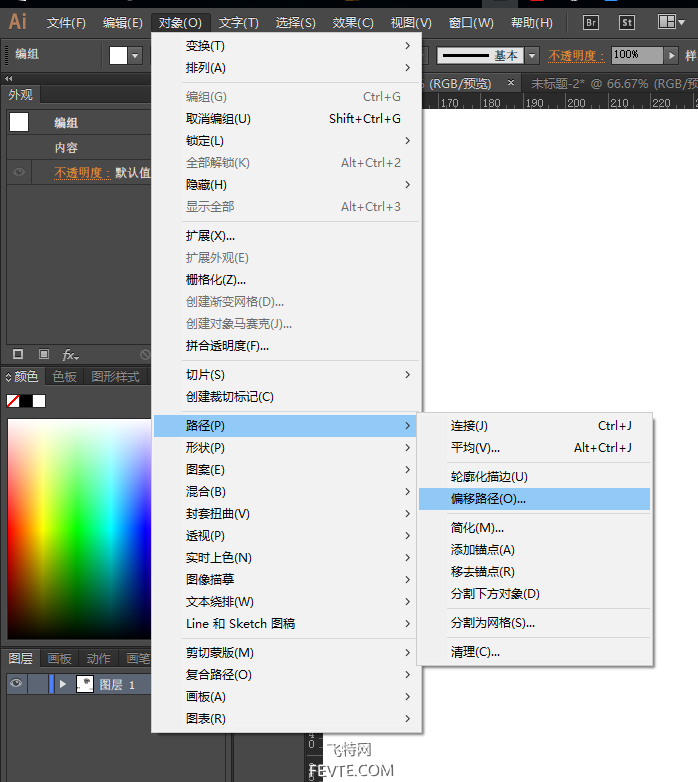Open the arrange documents layout icon
This screenshot has width=698, height=782.
tap(671, 22)
